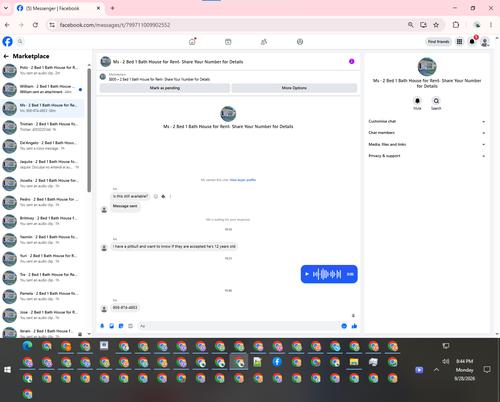The width and height of the screenshot is (500, 402).
Task: Go to Facebook Home feed icon
Action: tap(192, 42)
